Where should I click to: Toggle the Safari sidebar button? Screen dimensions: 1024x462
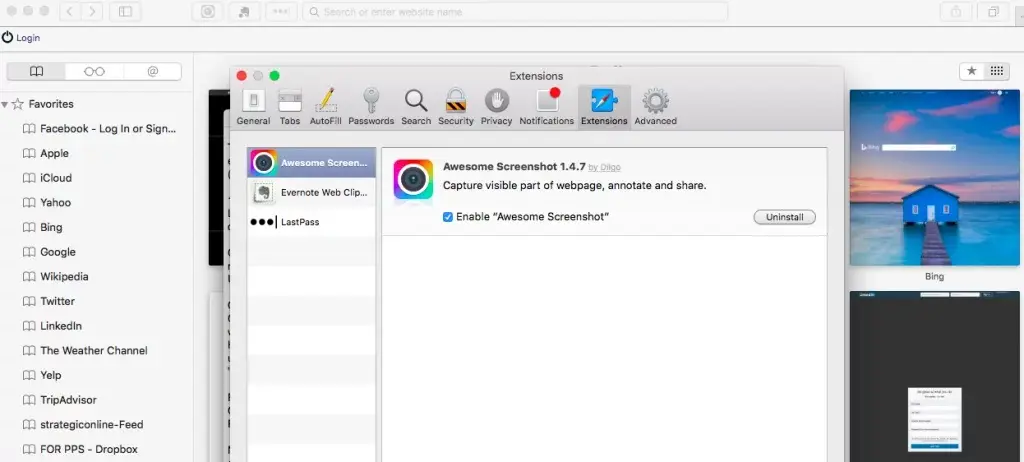(125, 12)
